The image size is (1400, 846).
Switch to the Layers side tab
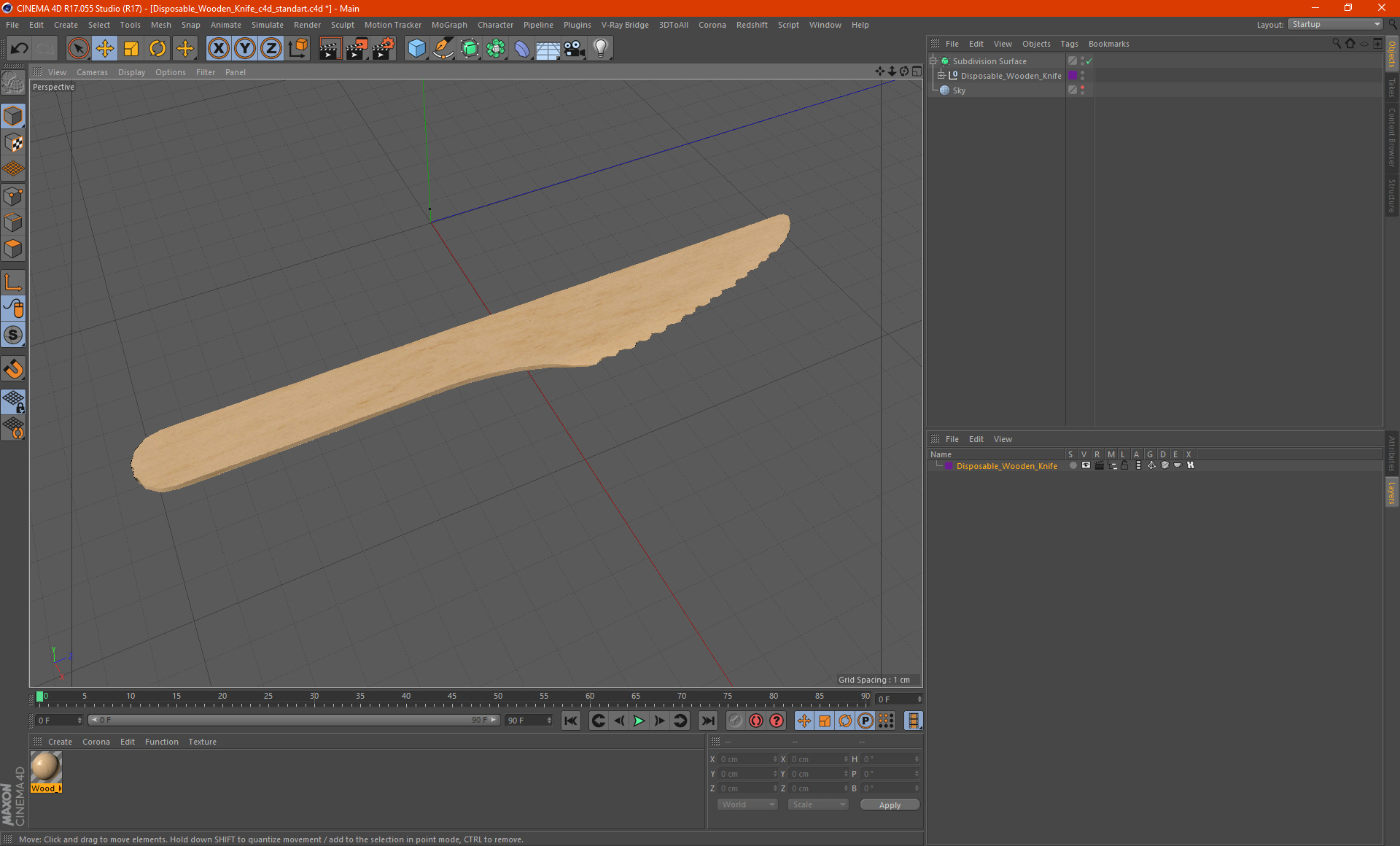[1392, 493]
